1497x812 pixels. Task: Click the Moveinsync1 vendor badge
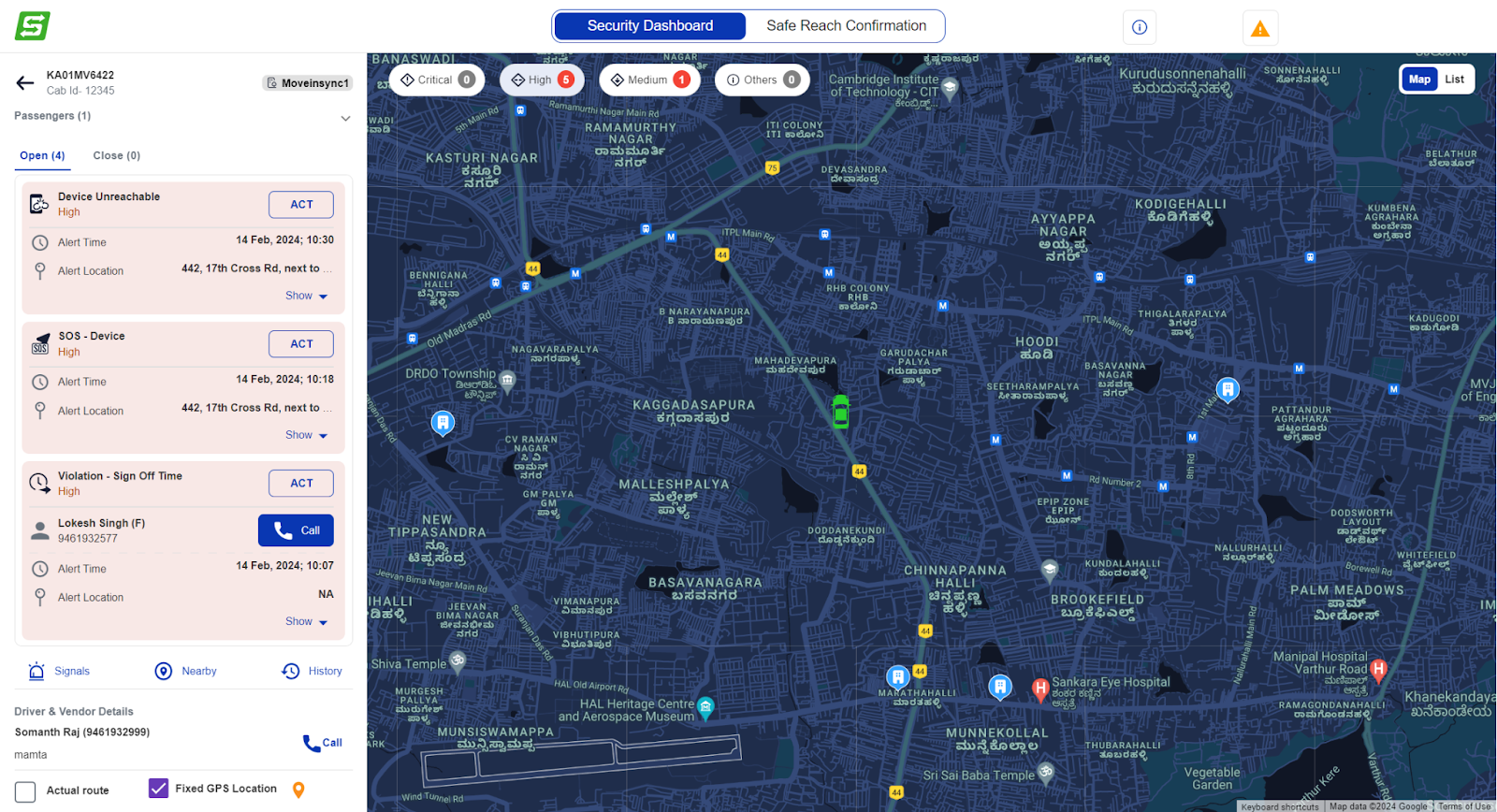coord(308,83)
